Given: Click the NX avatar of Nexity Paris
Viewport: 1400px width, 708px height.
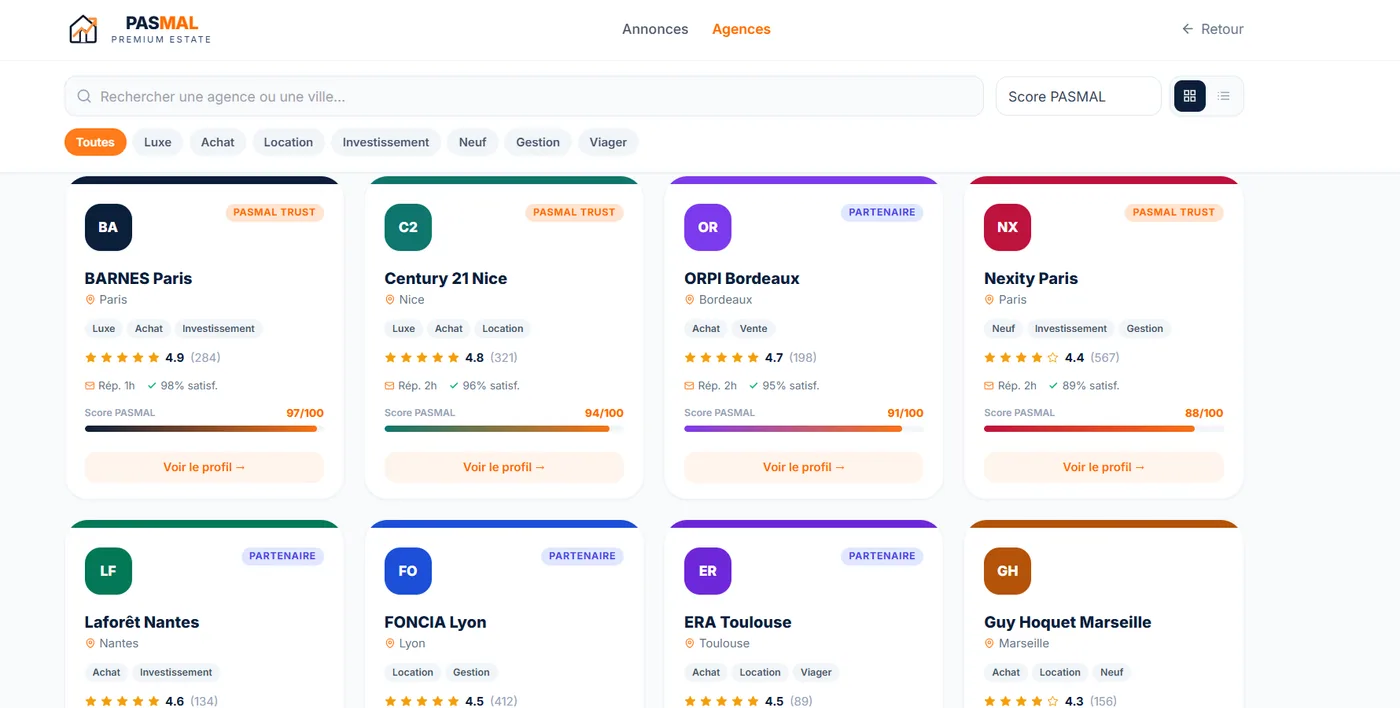Looking at the screenshot, I should click(x=1008, y=227).
